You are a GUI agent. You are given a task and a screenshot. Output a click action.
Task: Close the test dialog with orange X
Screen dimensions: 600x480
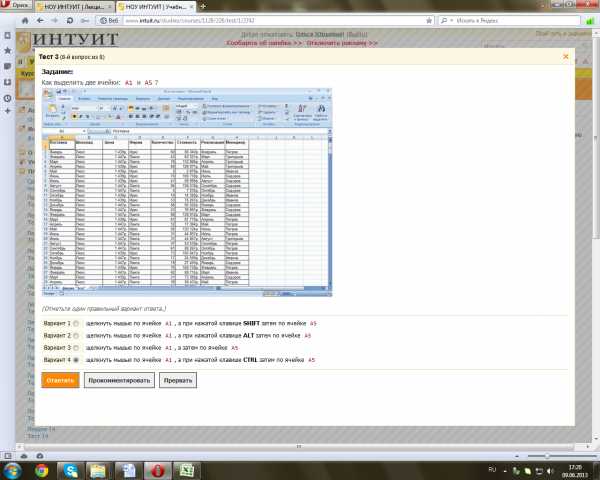(x=566, y=57)
